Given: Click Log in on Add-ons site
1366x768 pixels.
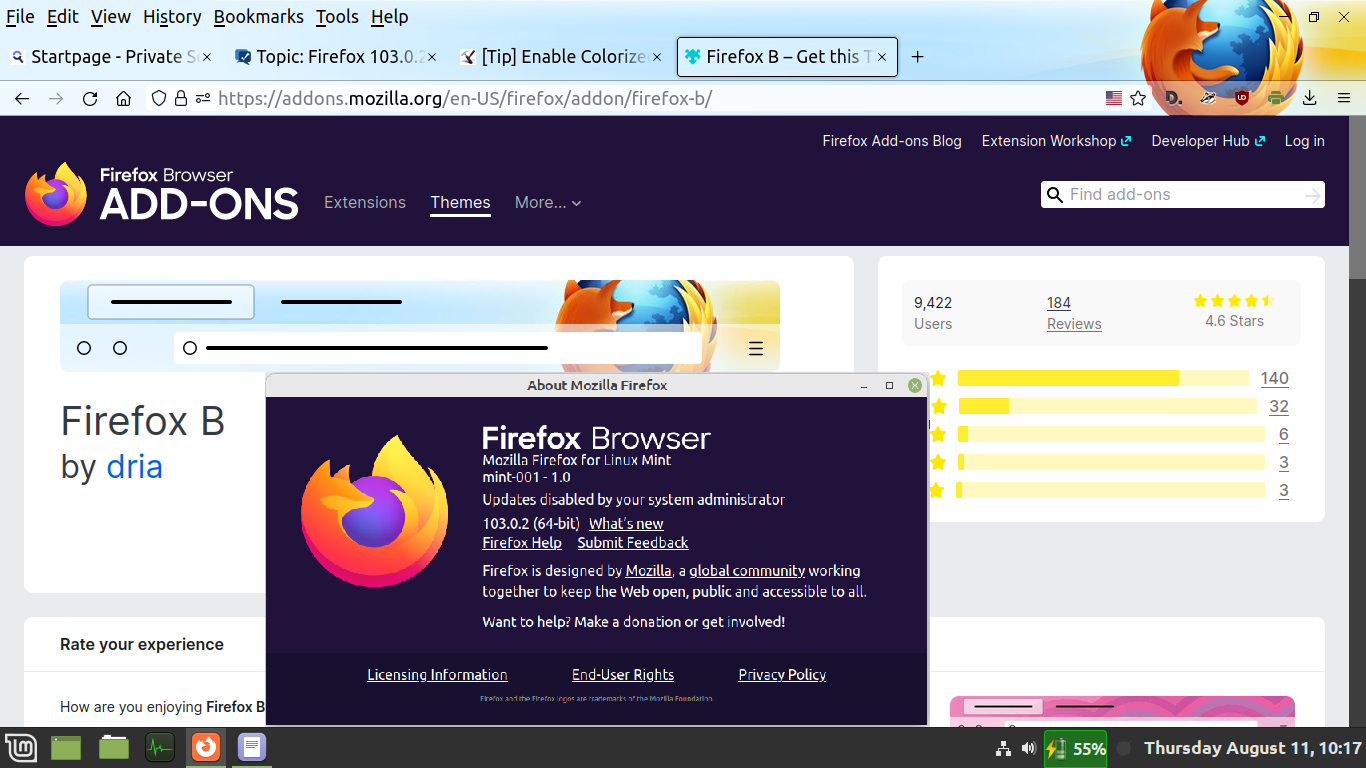Looking at the screenshot, I should 1304,141.
